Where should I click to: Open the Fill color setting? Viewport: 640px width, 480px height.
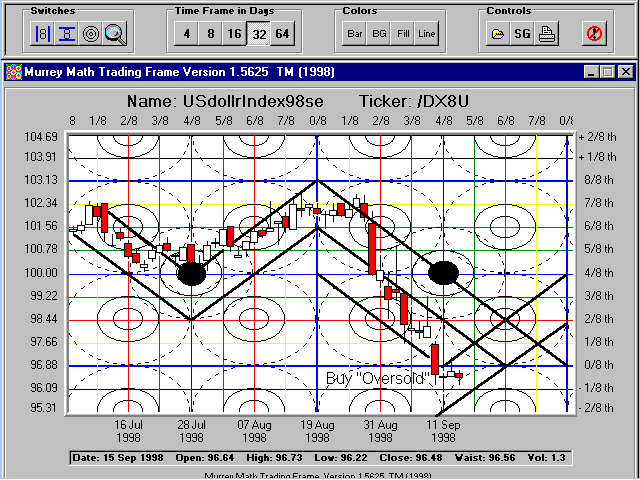click(x=402, y=33)
